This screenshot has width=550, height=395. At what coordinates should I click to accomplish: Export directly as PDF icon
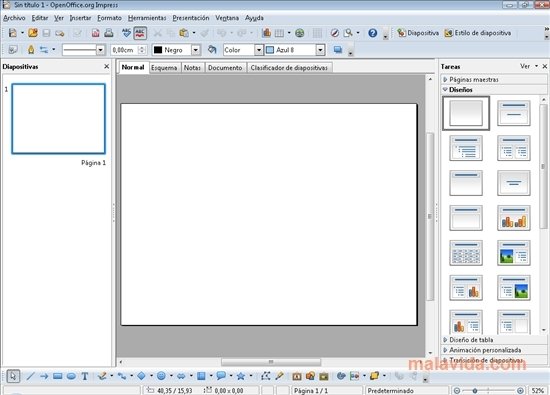pyautogui.click(x=95, y=33)
